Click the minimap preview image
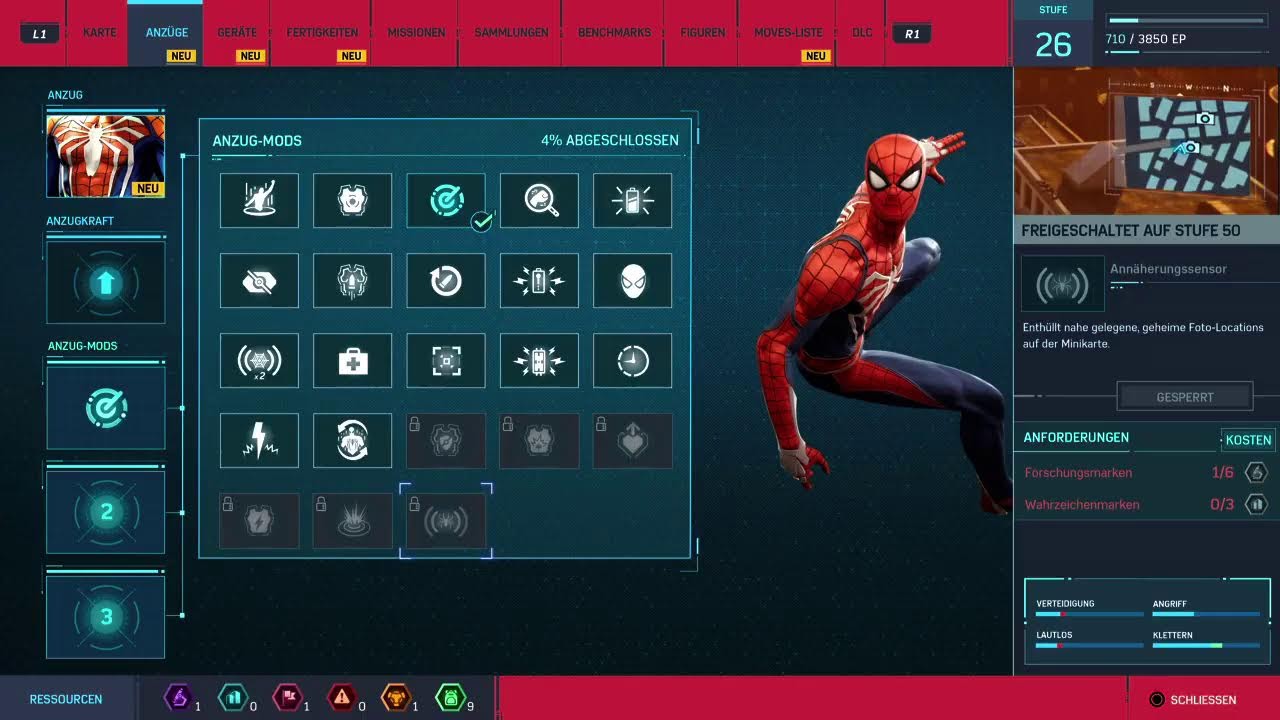Screen dimensions: 1280x720 [1147, 142]
